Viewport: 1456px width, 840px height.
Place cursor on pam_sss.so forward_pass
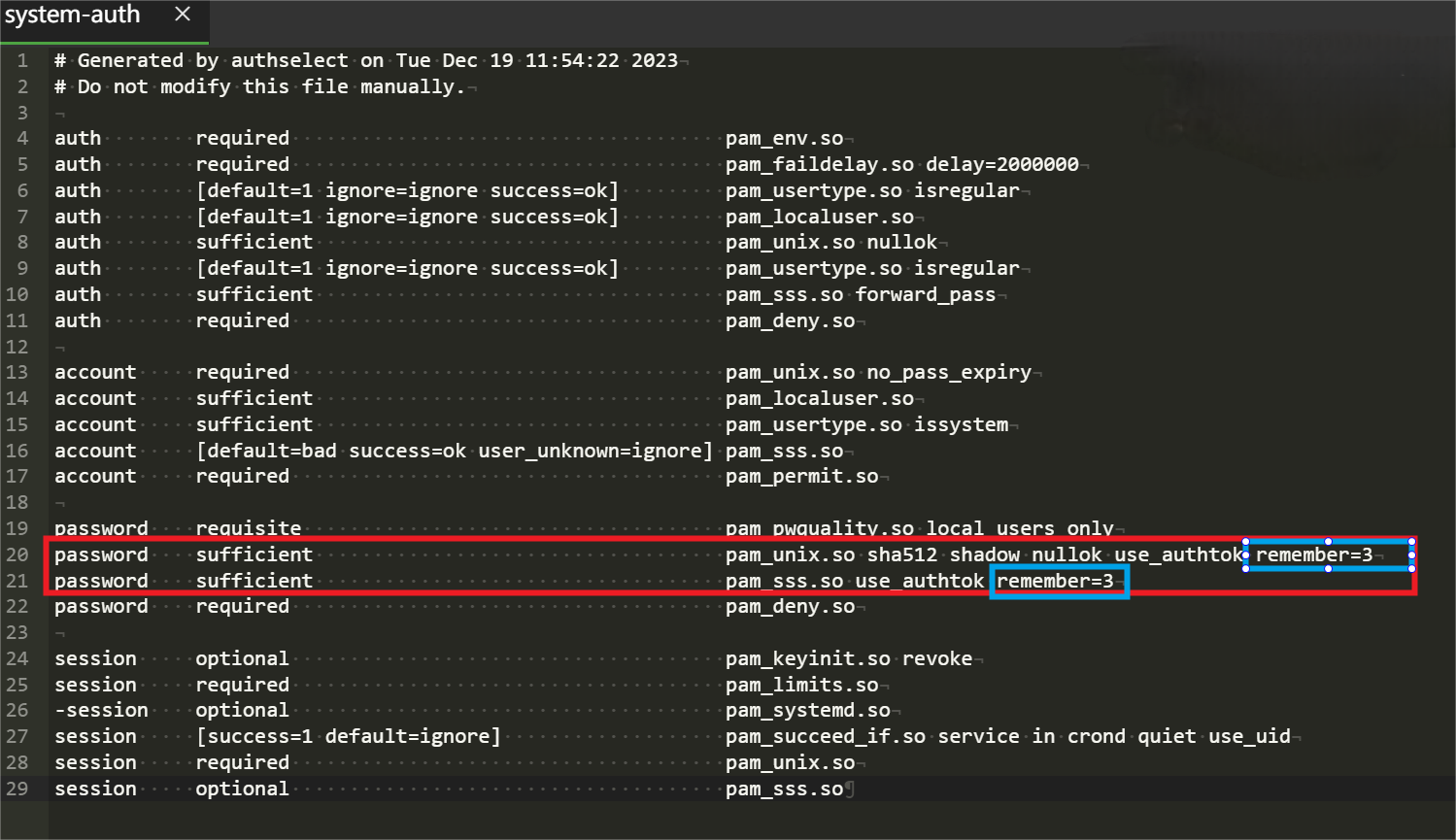click(860, 294)
